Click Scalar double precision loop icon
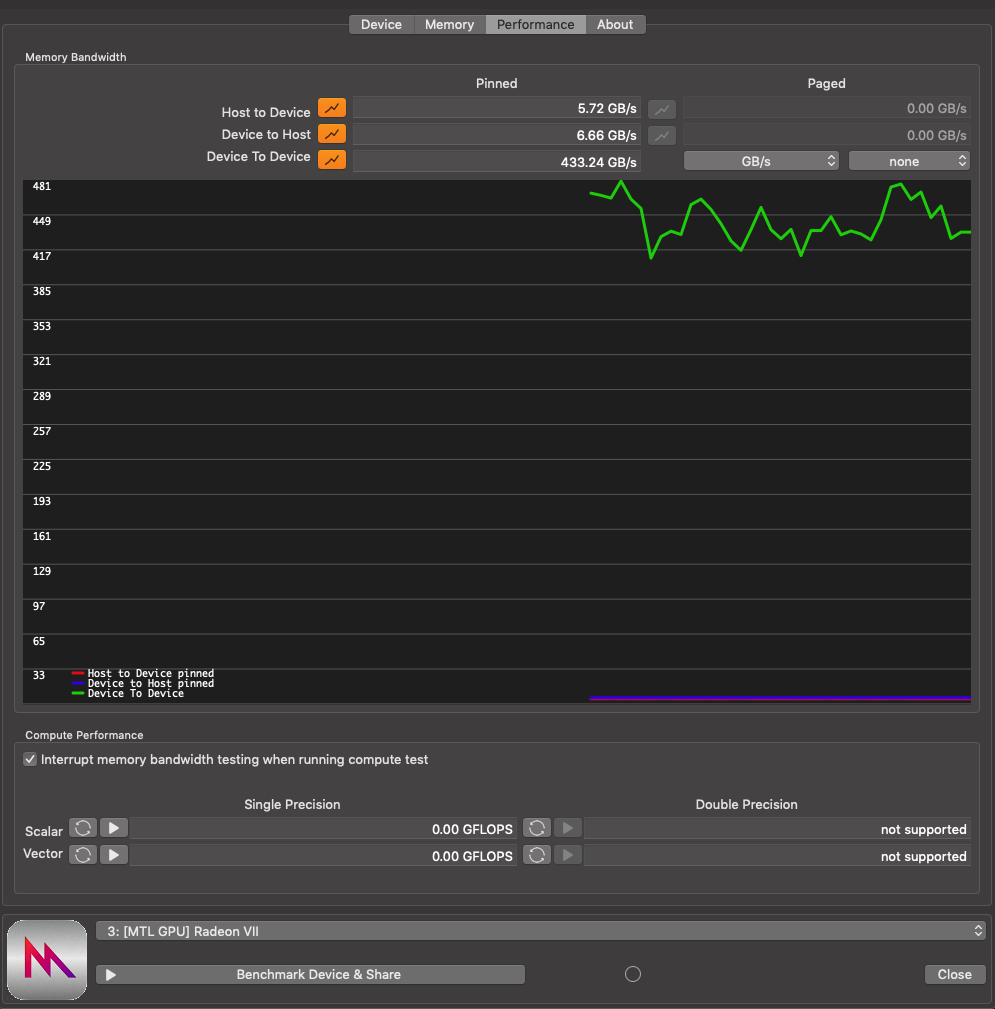Screen dimensions: 995x1009 pos(537,828)
